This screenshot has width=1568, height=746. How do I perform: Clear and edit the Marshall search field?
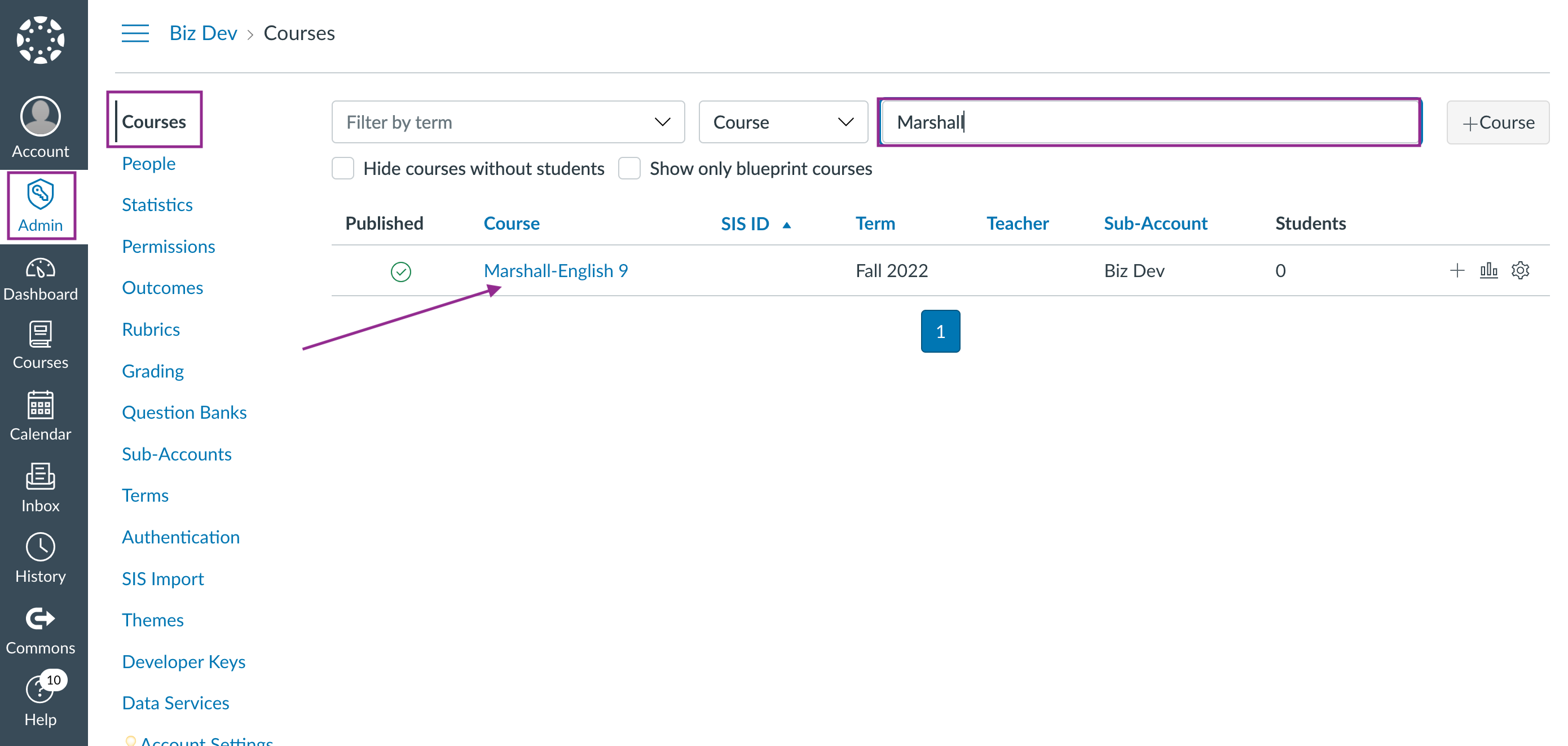coord(1149,122)
